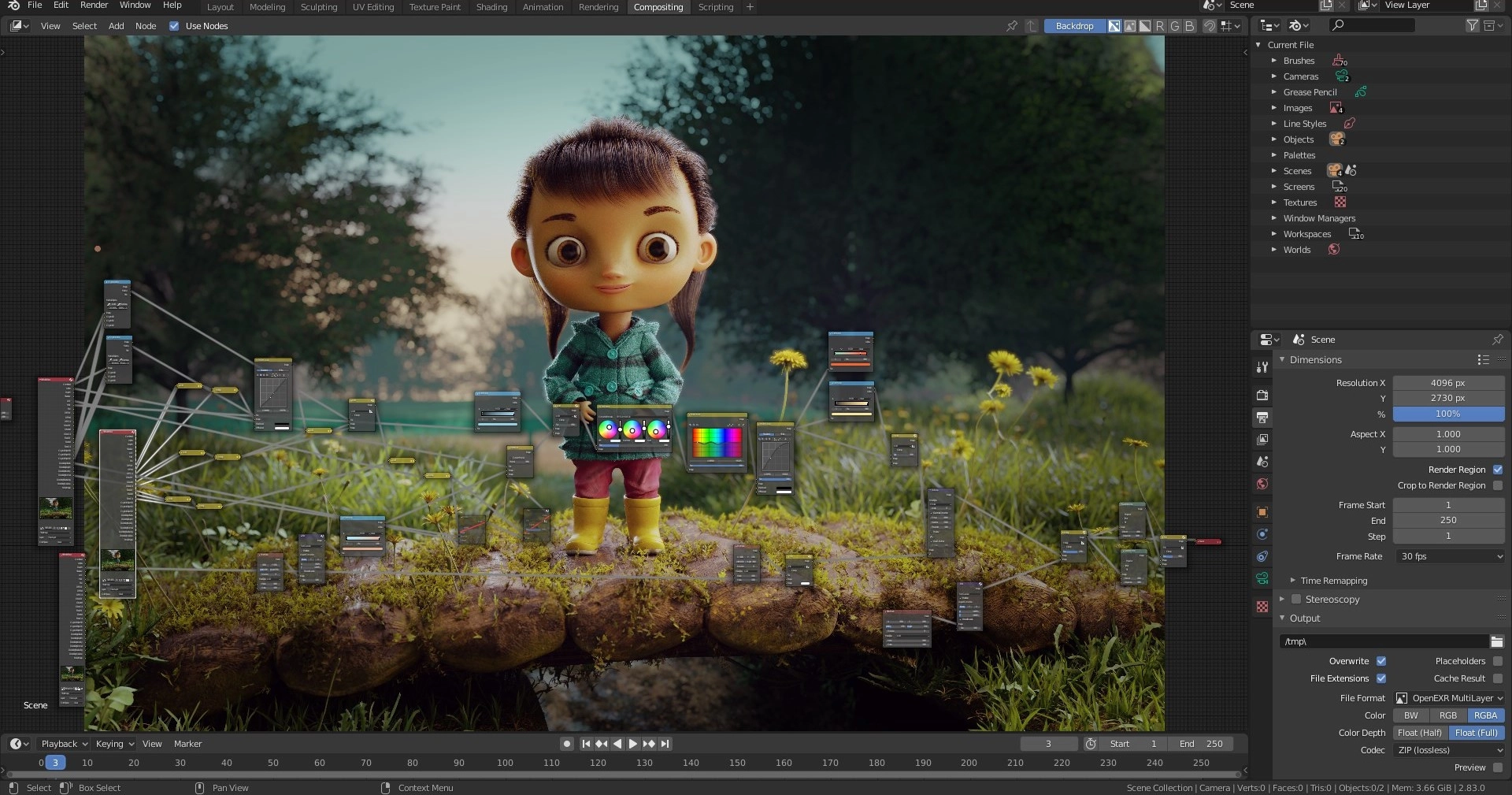Viewport: 1512px width, 795px height.
Task: Click the resolution percentage 100% slider
Action: (1447, 414)
